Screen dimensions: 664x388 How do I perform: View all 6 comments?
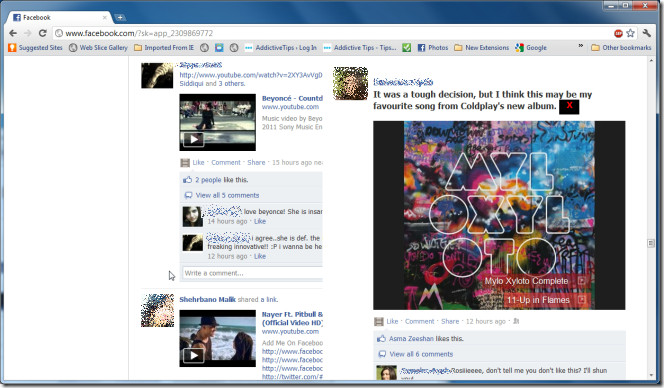(421, 354)
